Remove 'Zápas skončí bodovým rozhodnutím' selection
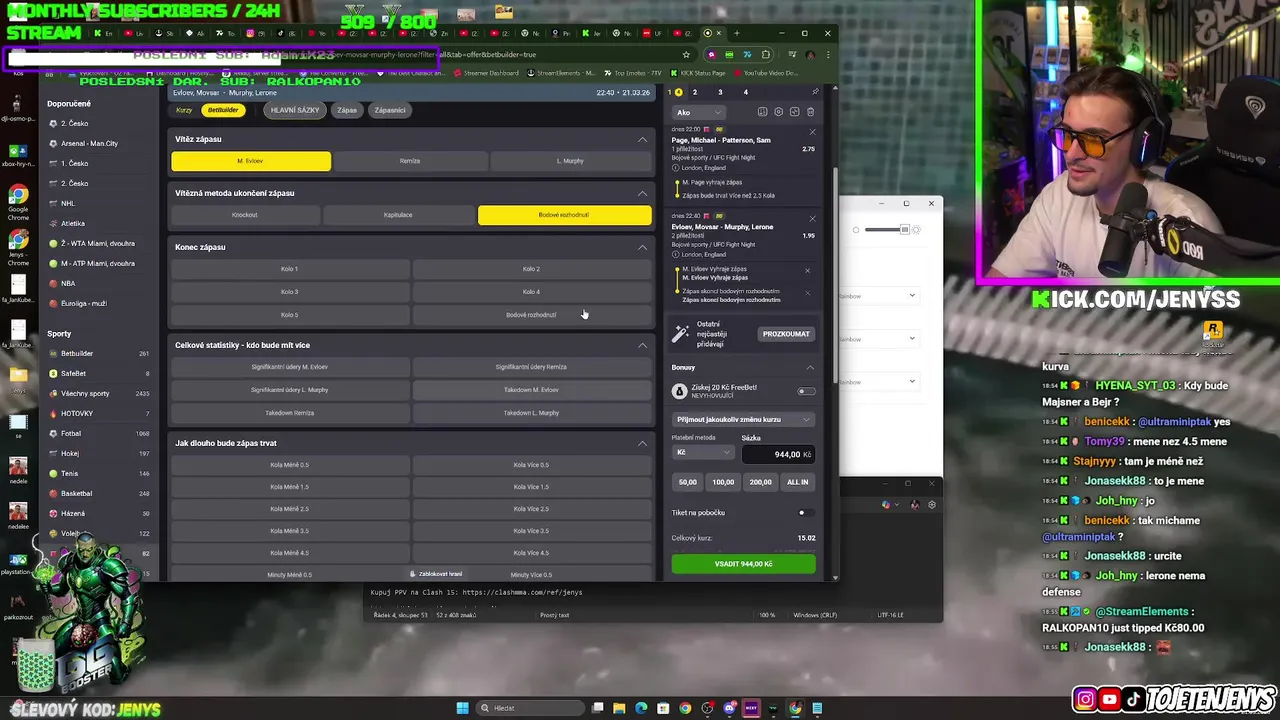The image size is (1280, 720). [x=808, y=292]
